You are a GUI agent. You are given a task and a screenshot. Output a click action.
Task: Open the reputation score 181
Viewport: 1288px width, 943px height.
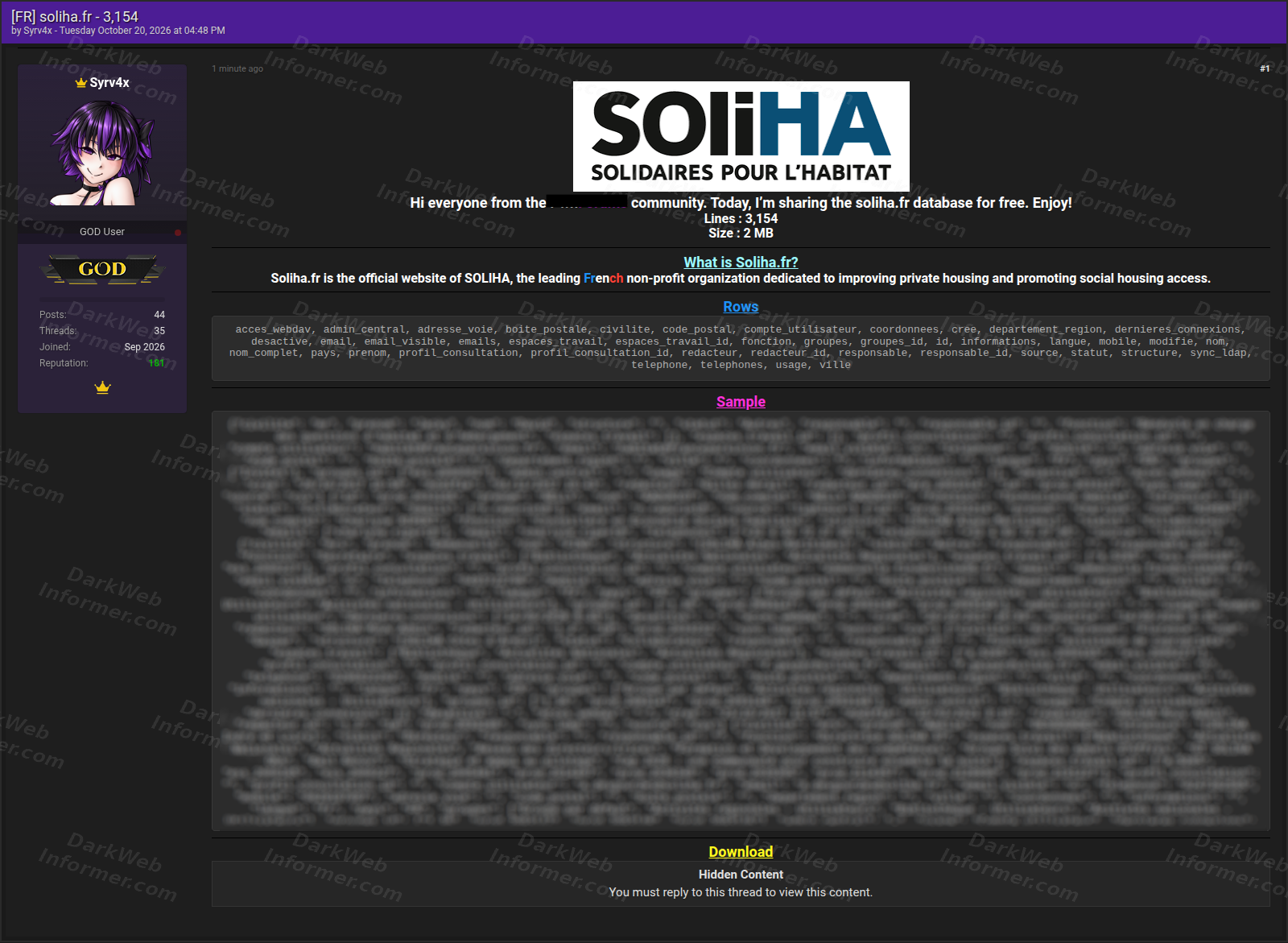click(x=156, y=363)
